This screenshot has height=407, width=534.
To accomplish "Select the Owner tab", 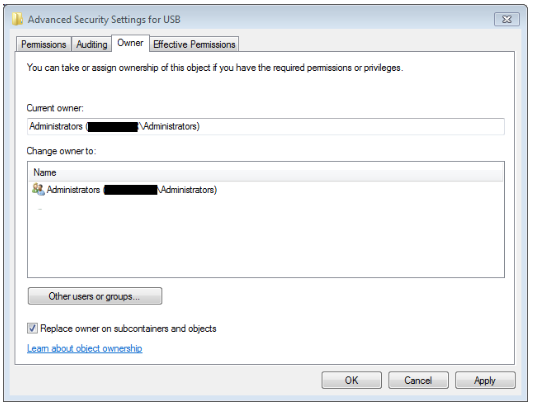I will point(130,43).
